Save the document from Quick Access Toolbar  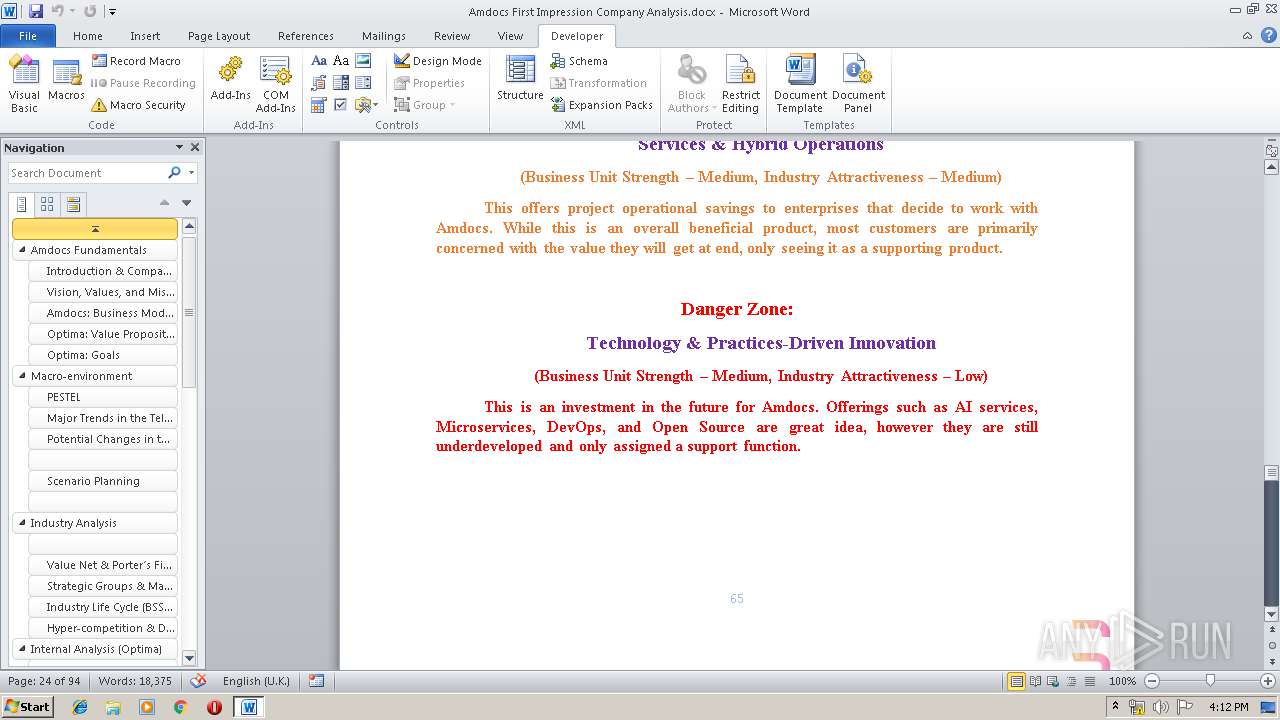pyautogui.click(x=36, y=11)
